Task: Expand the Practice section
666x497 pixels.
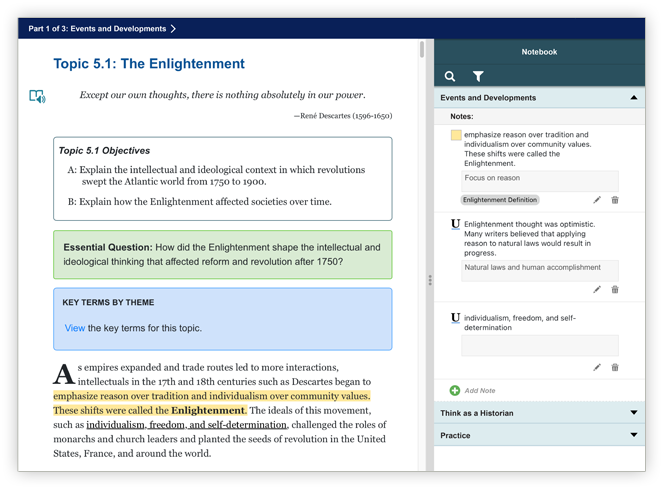Action: pos(634,435)
